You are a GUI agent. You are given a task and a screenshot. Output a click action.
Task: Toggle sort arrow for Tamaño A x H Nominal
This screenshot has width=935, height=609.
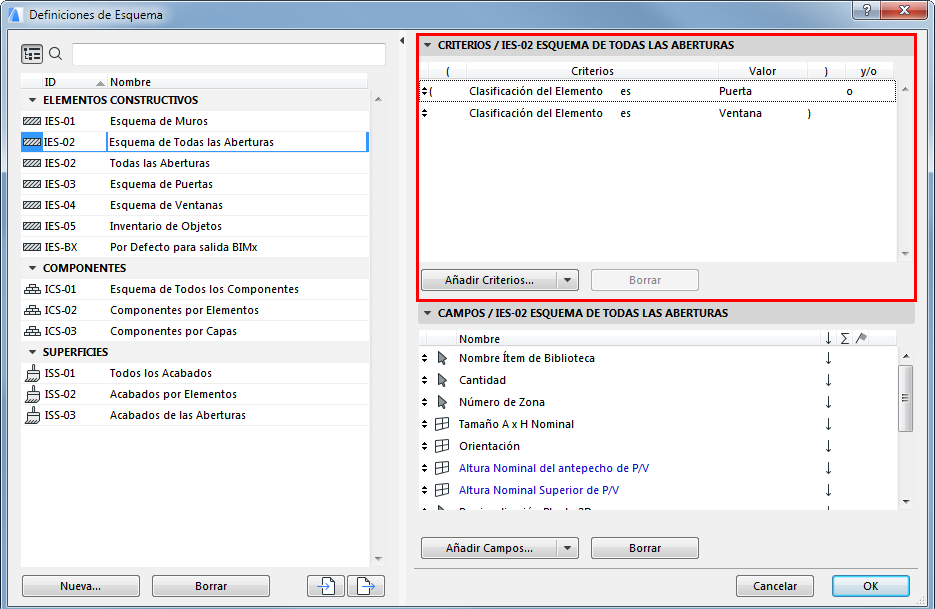pyautogui.click(x=828, y=424)
